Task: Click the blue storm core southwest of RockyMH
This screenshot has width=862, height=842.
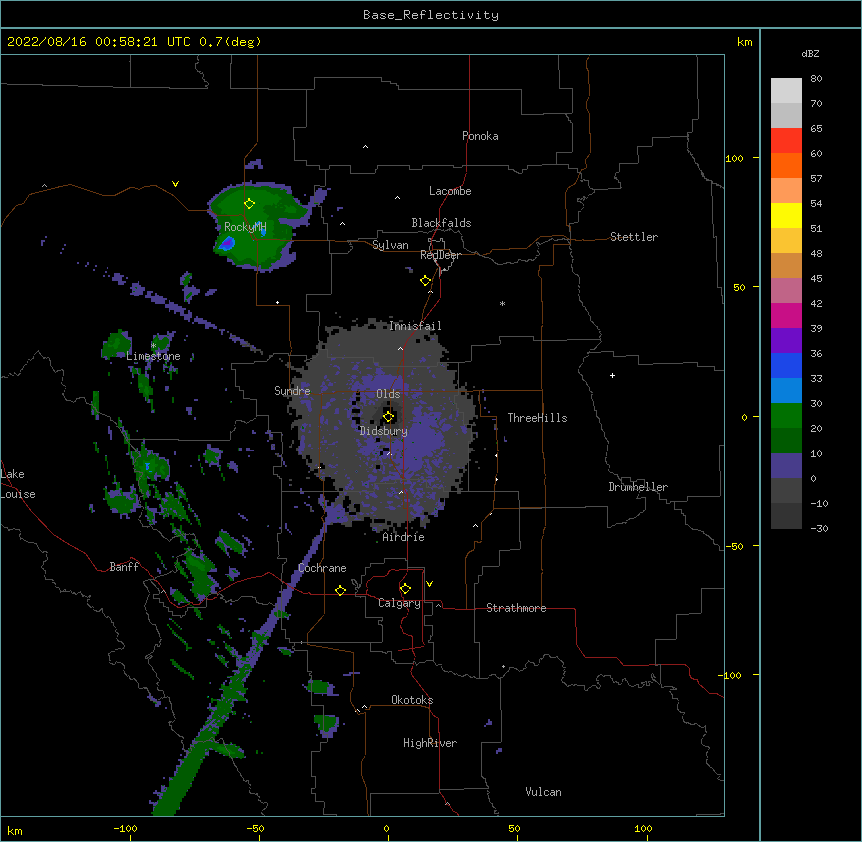Action: [227, 243]
